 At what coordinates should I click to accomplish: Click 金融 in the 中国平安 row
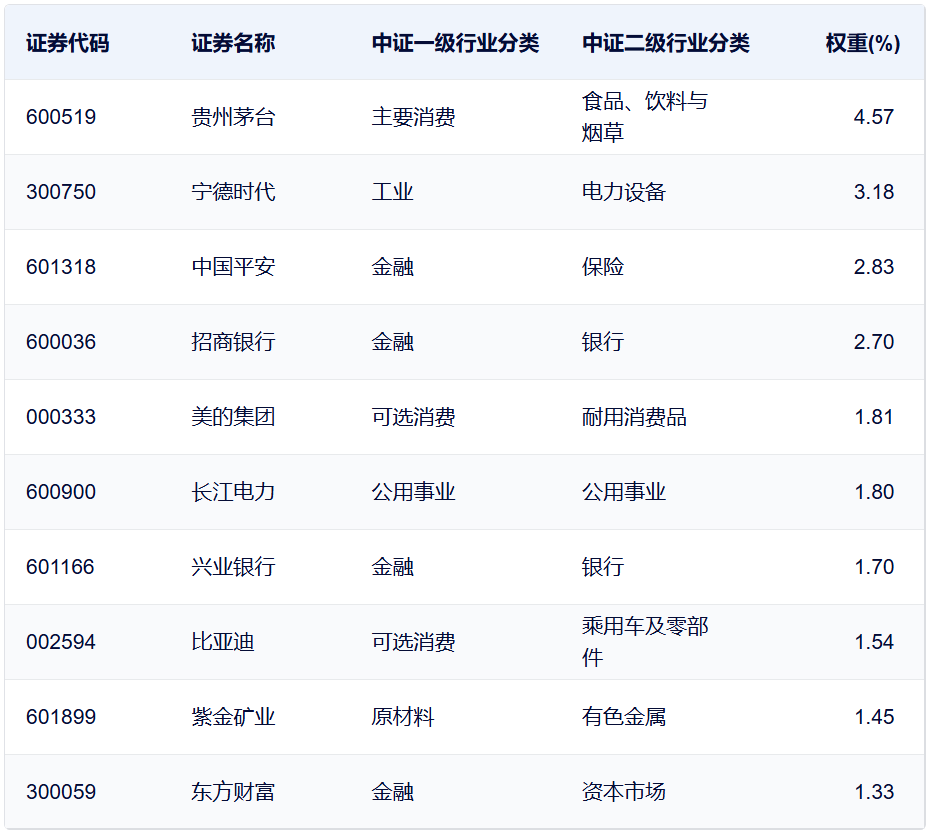coord(393,267)
